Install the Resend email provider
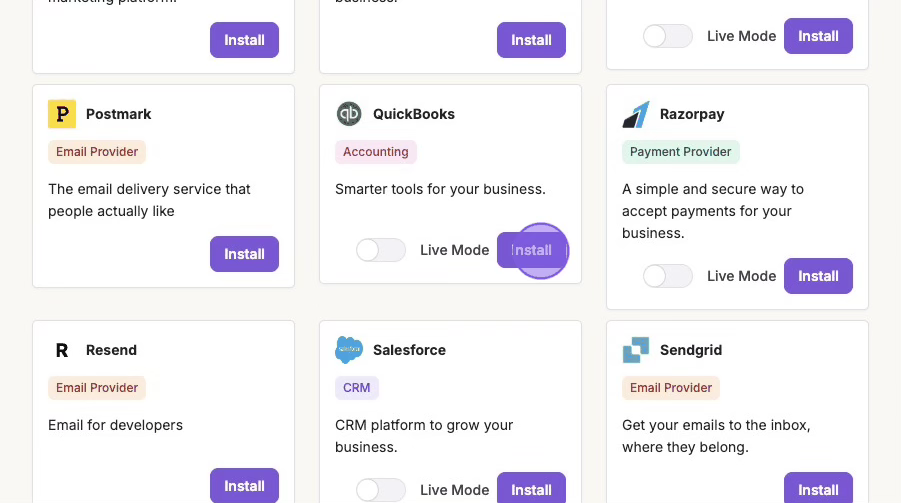The image size is (901, 503). coord(244,486)
